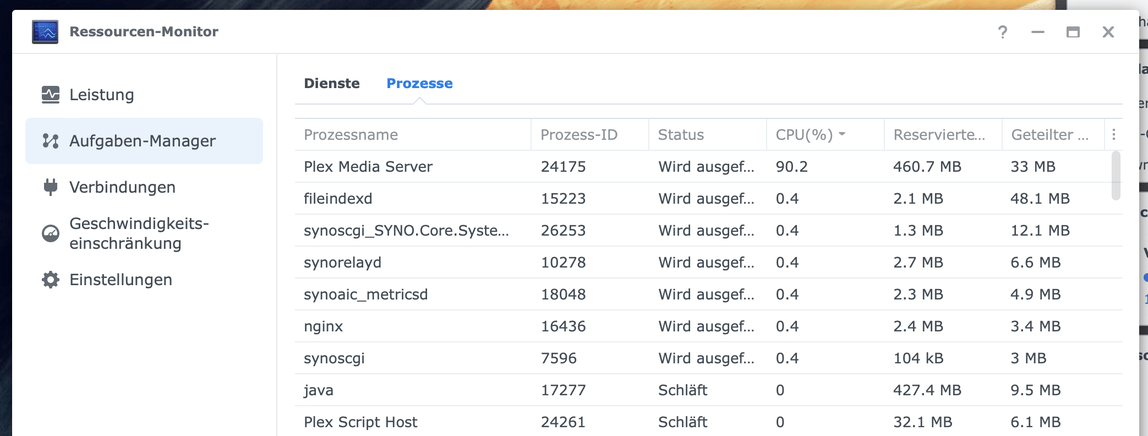
Task: Open help with the question mark icon
Action: pyautogui.click(x=1002, y=32)
